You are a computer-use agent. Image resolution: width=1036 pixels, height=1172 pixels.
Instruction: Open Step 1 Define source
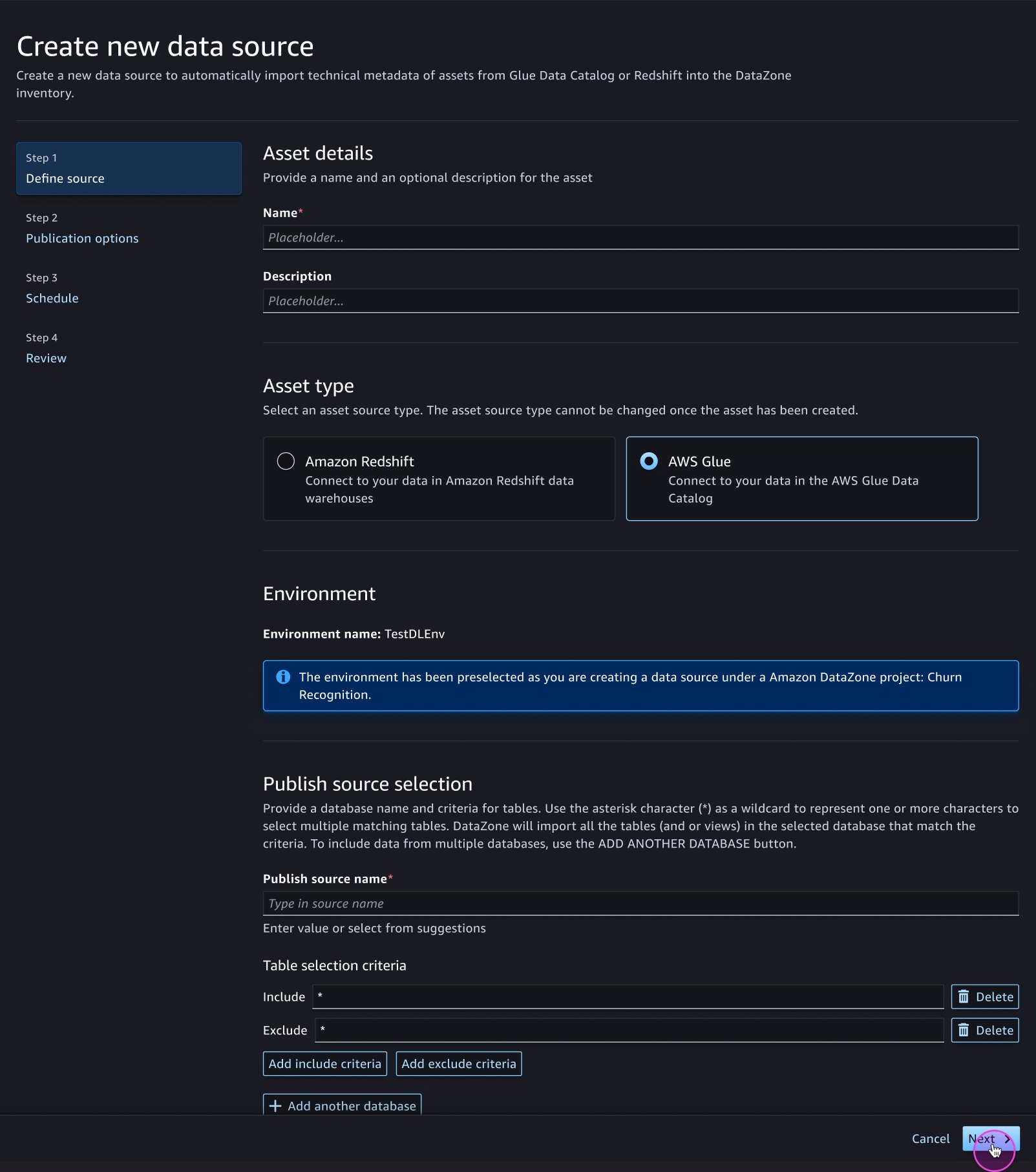129,169
